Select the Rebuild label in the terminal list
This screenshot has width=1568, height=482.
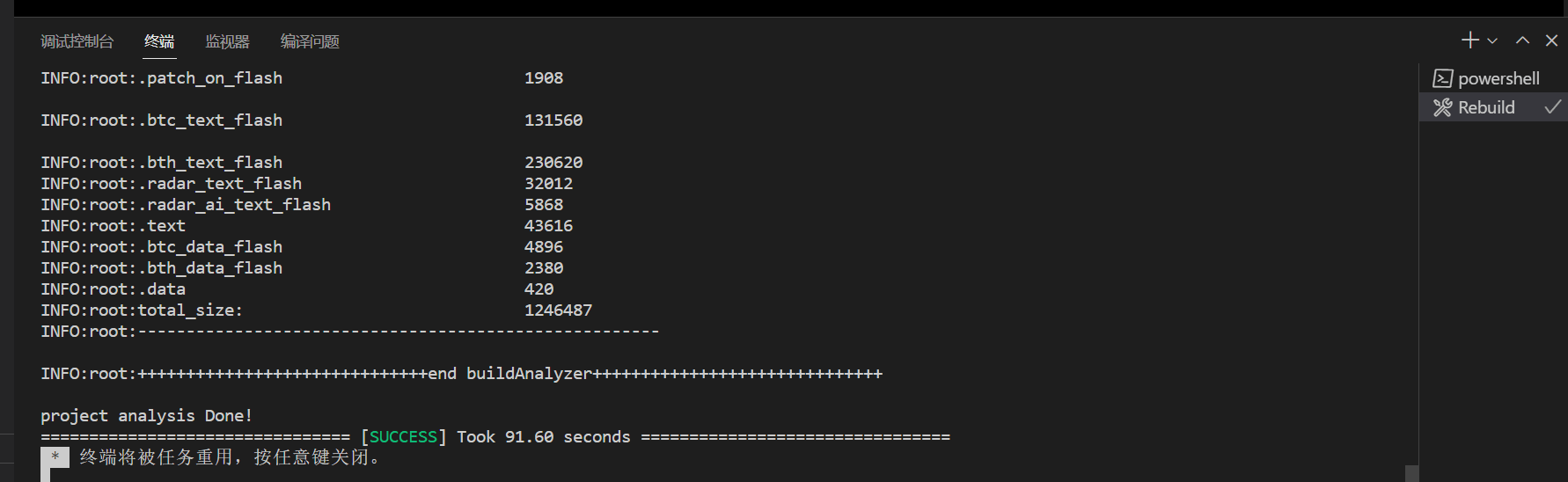point(1486,107)
